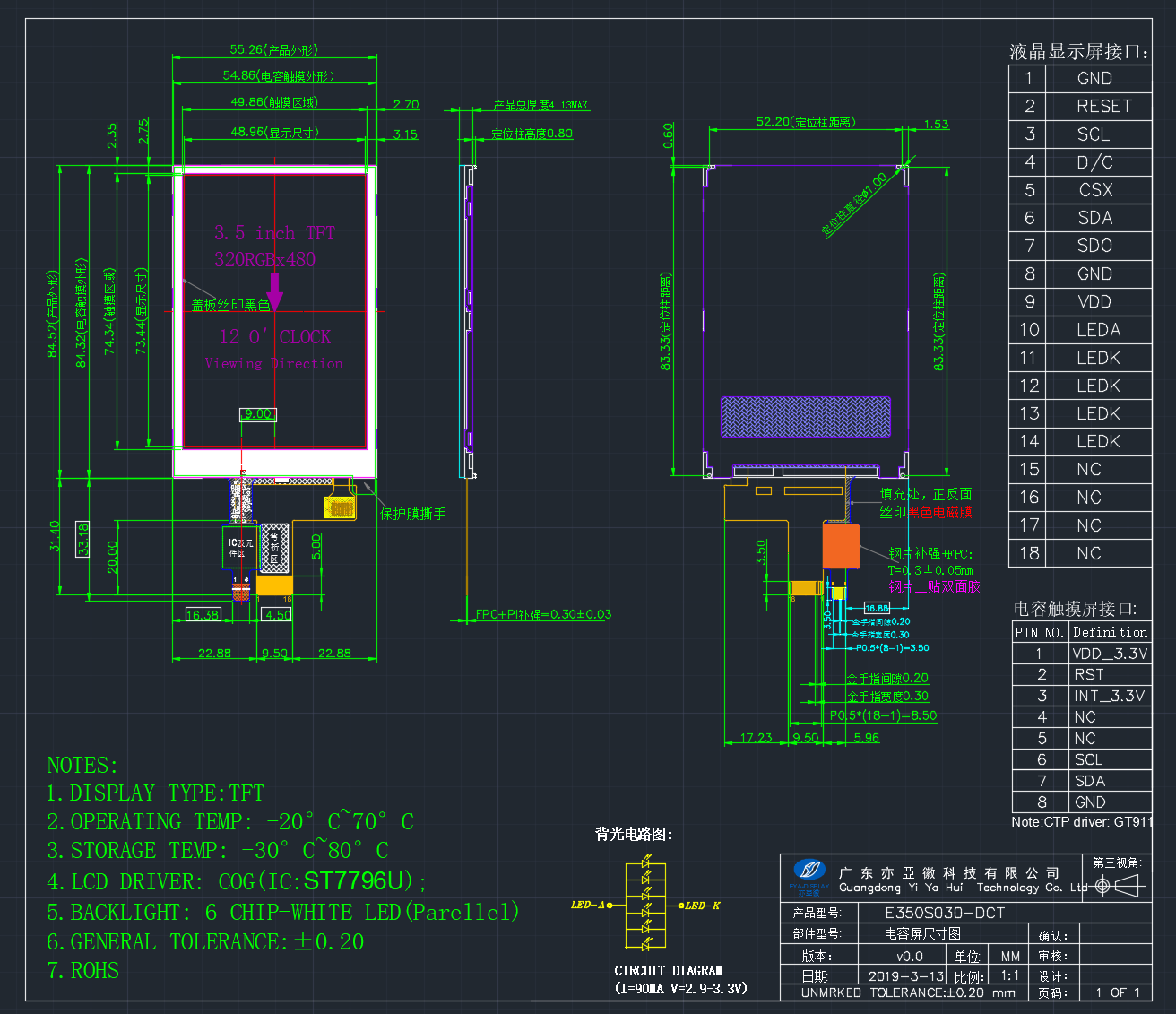This screenshot has width=1176, height=1014.
Task: Click the LED-K terminal in backlight circuit
Action: click(x=681, y=906)
